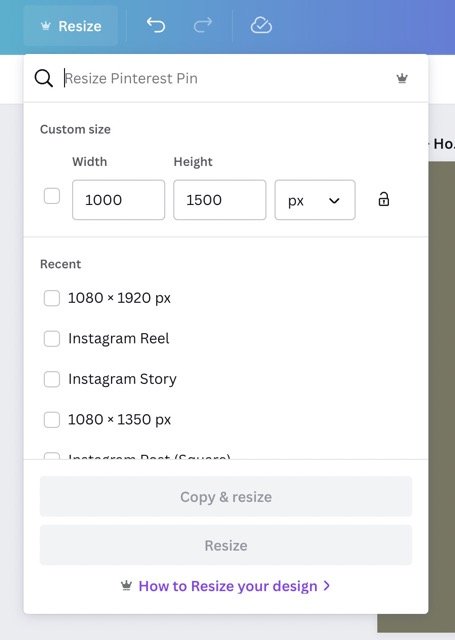455x640 pixels.
Task: Click crown icon next to resize help link
Action: point(127,586)
